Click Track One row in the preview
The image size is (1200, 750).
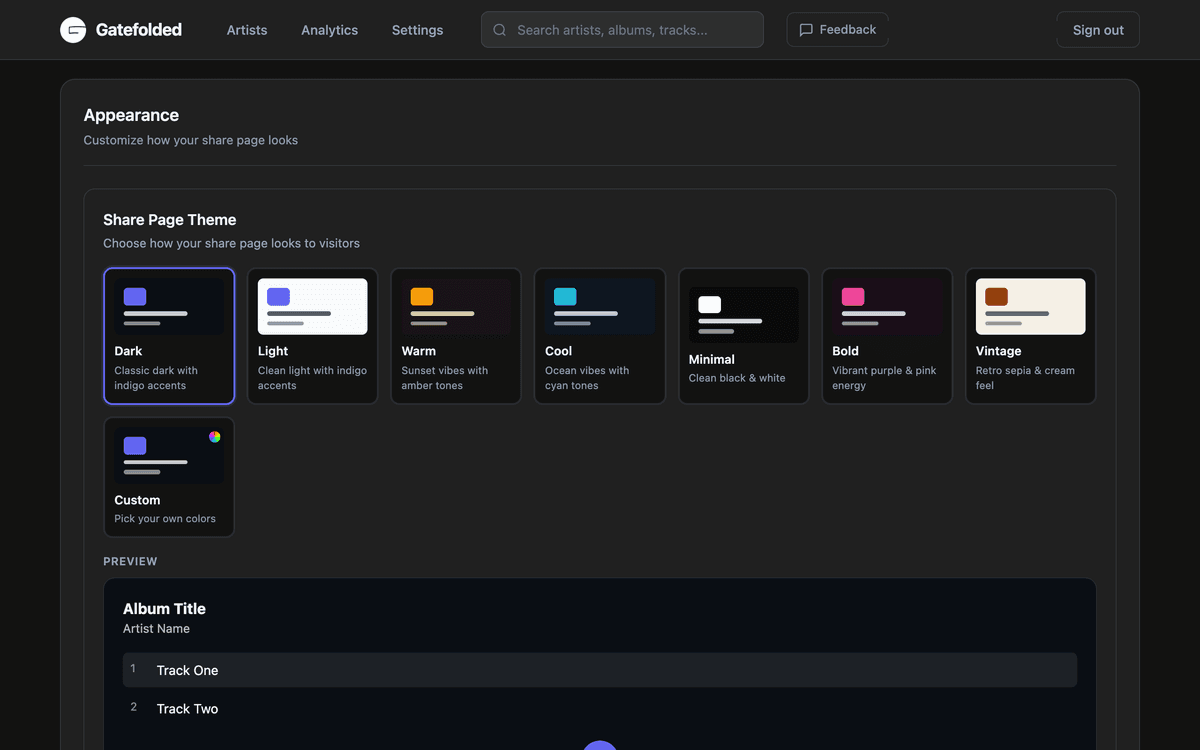600,670
